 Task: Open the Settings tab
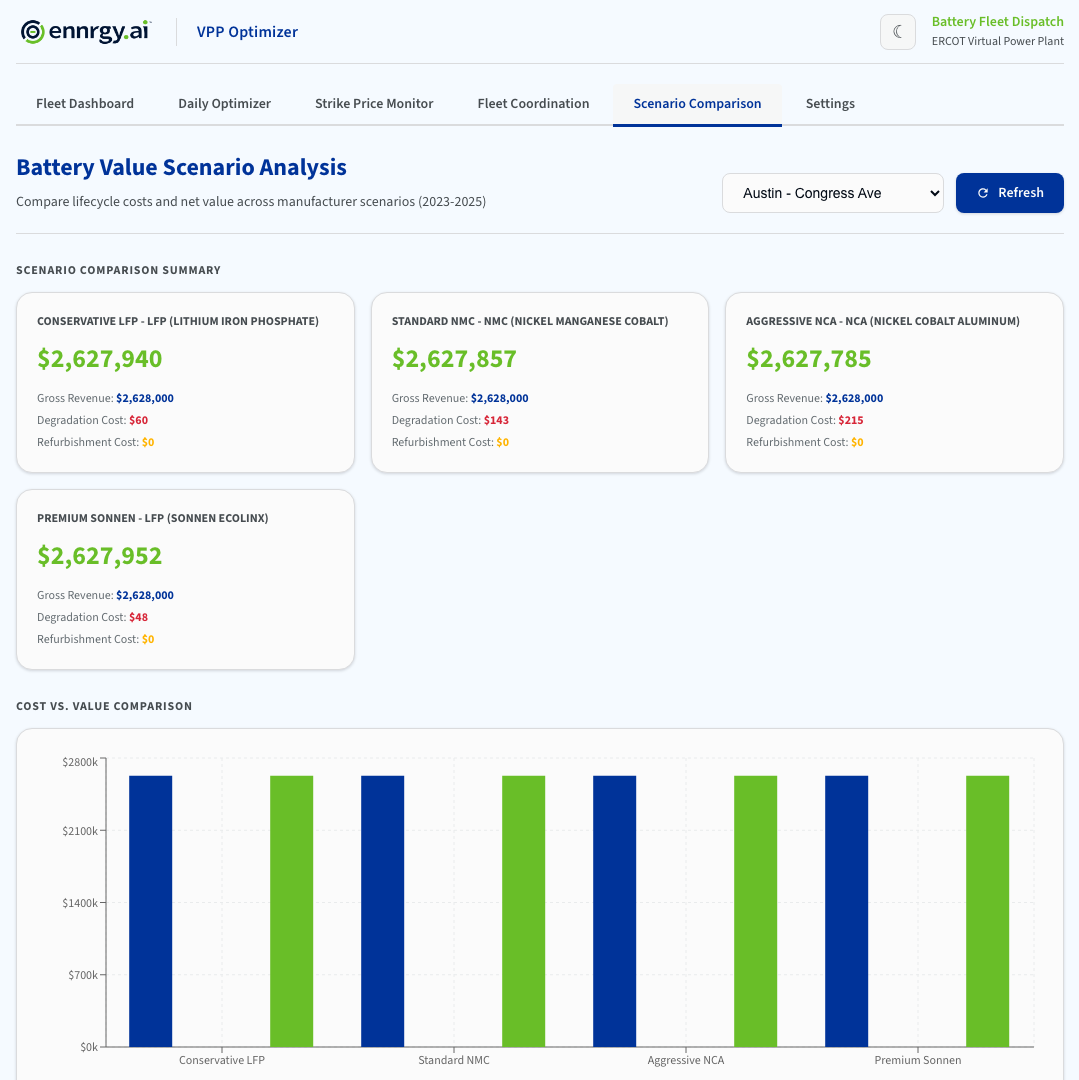coord(830,103)
